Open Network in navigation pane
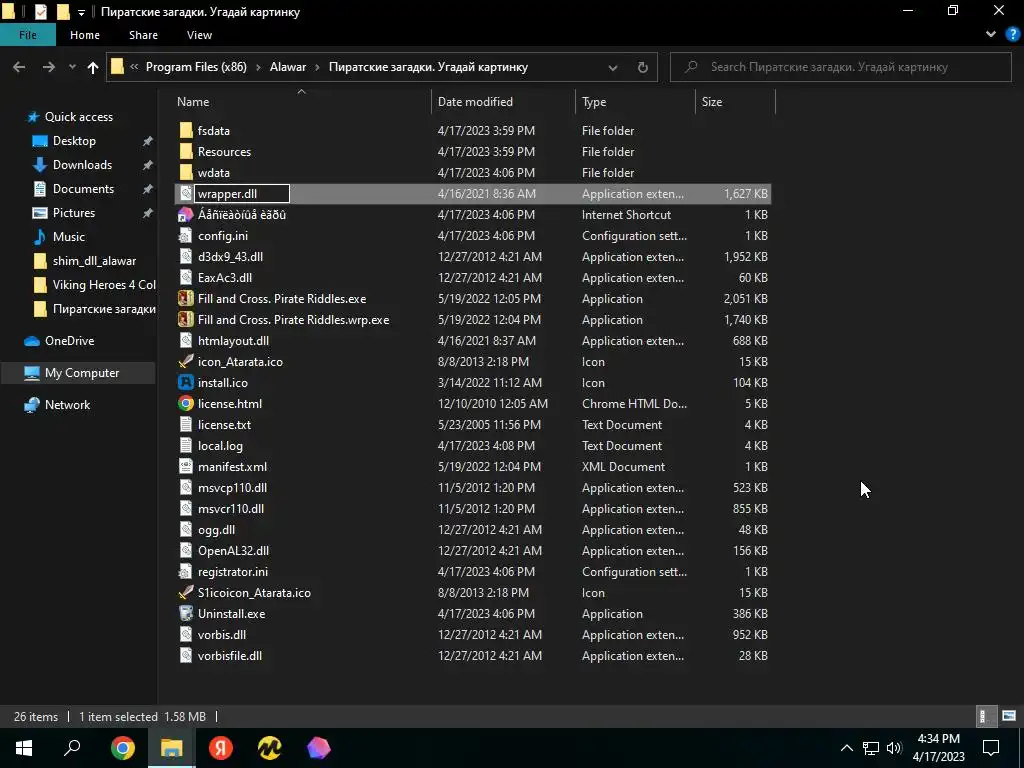 67,405
